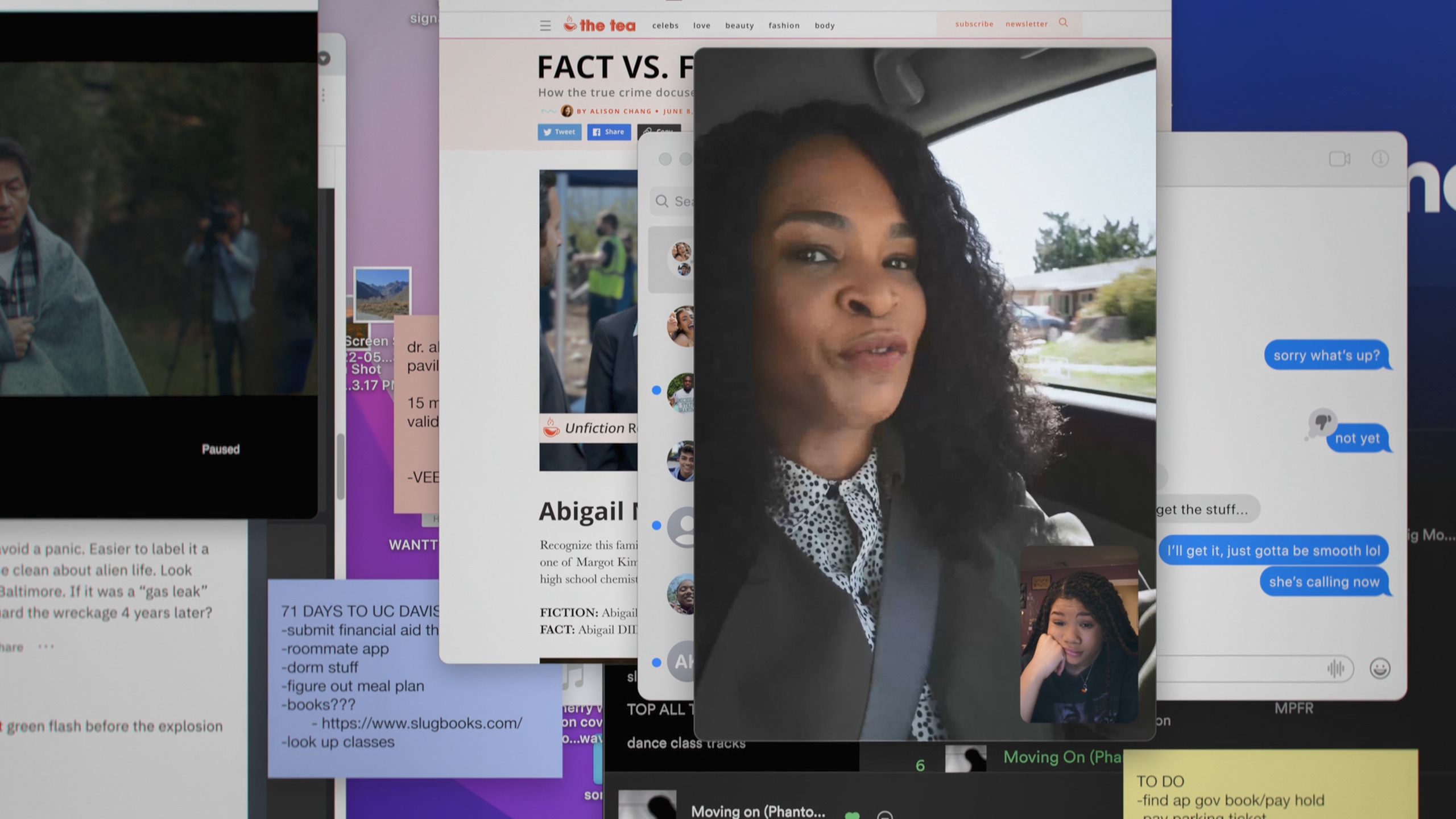Open the group conversation at top of list
Screen dimensions: 1456x819
[677, 259]
